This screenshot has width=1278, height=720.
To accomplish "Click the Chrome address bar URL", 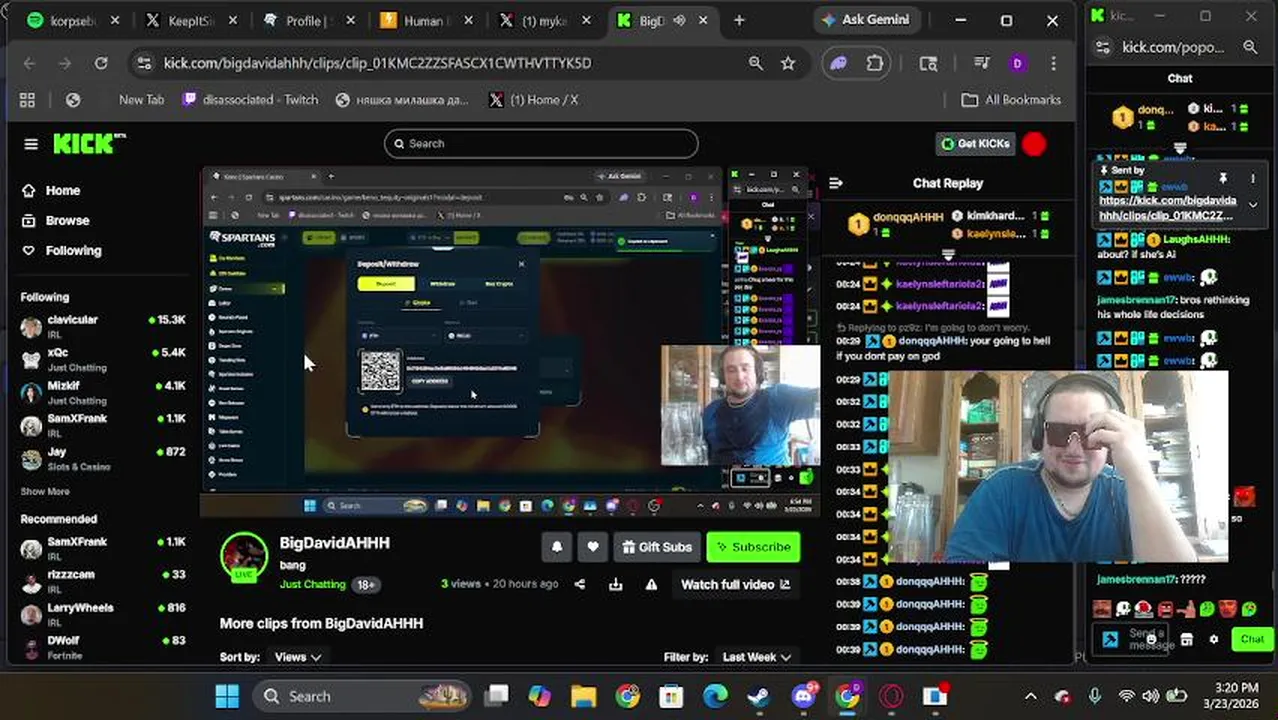I will click(377, 63).
